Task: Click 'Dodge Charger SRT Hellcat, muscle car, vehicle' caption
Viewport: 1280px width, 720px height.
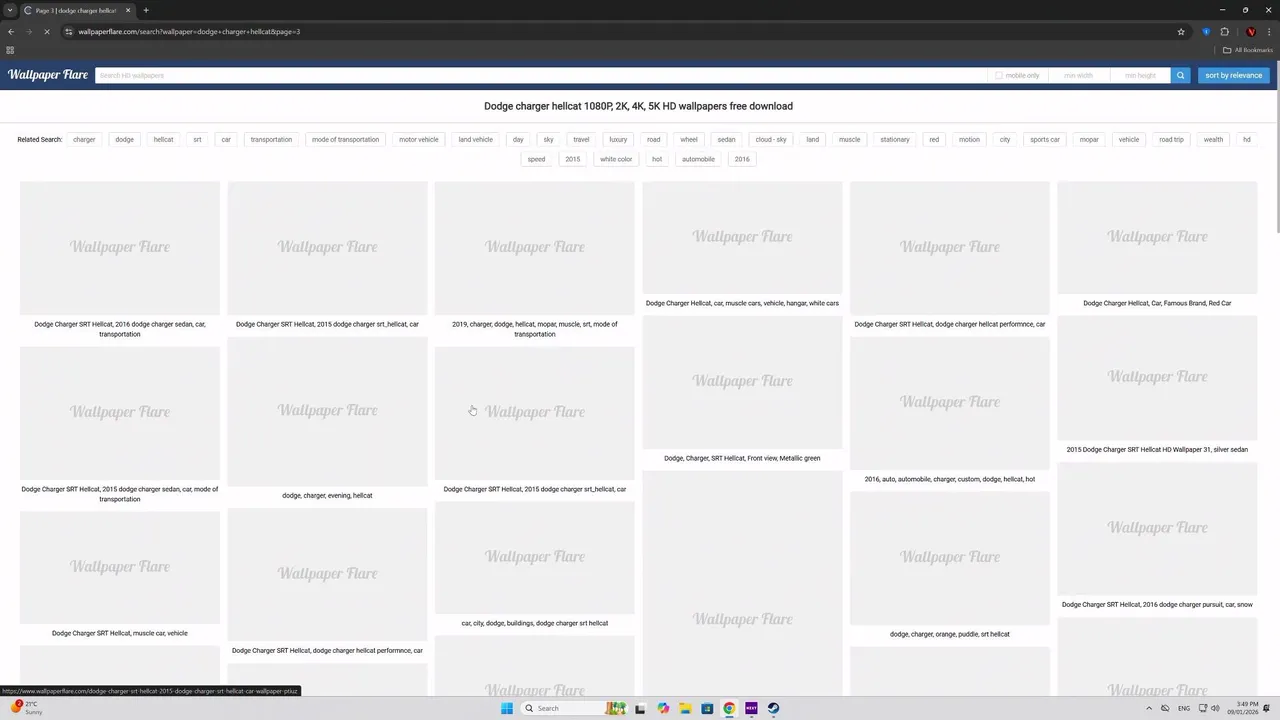Action: click(x=120, y=633)
